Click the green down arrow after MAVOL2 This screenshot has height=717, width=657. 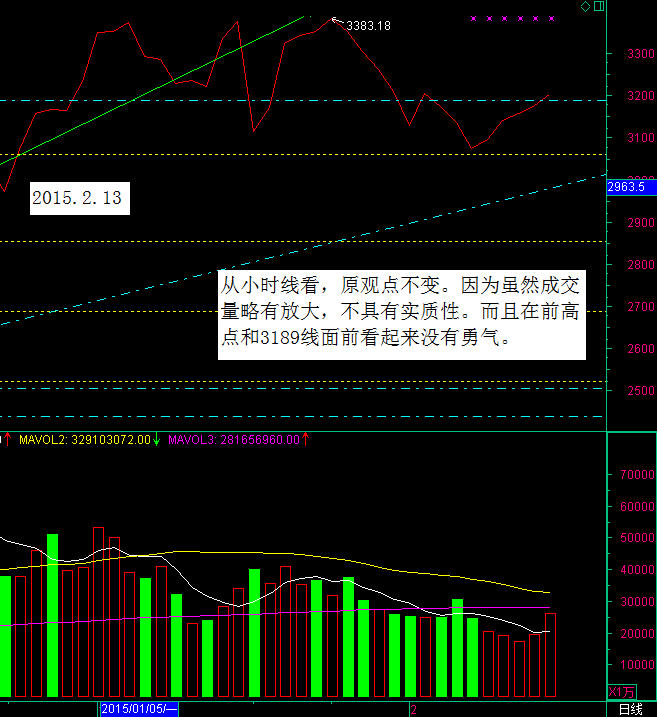(157, 439)
